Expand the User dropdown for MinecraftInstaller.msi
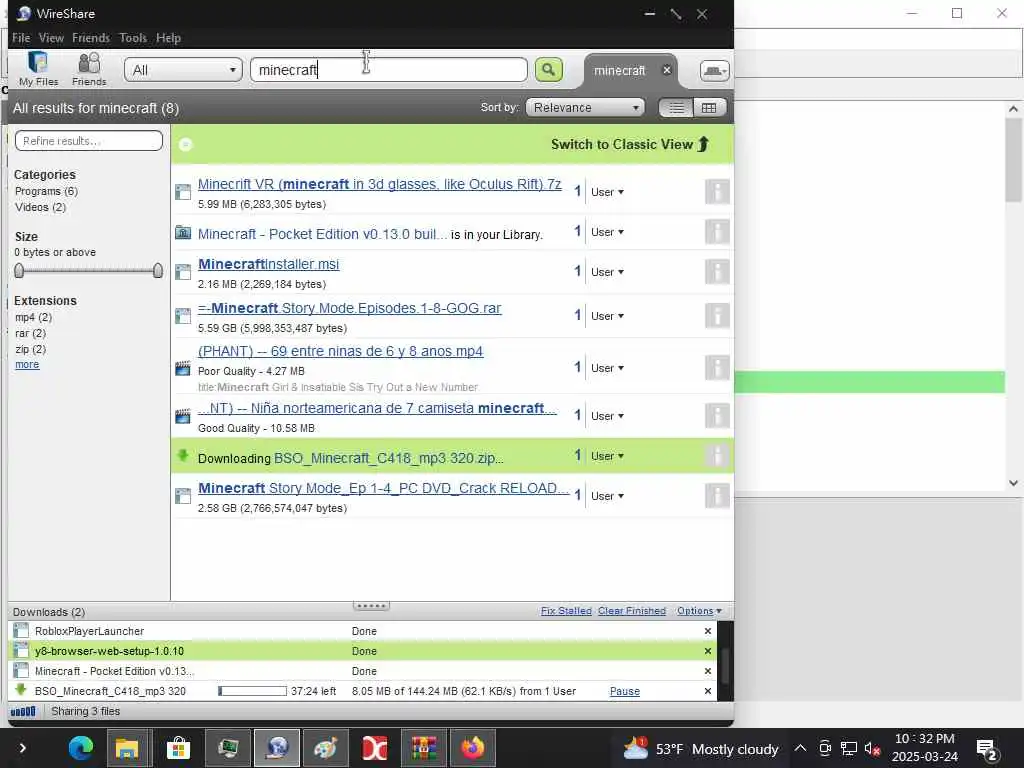The width and height of the screenshot is (1024, 768). pos(607,272)
